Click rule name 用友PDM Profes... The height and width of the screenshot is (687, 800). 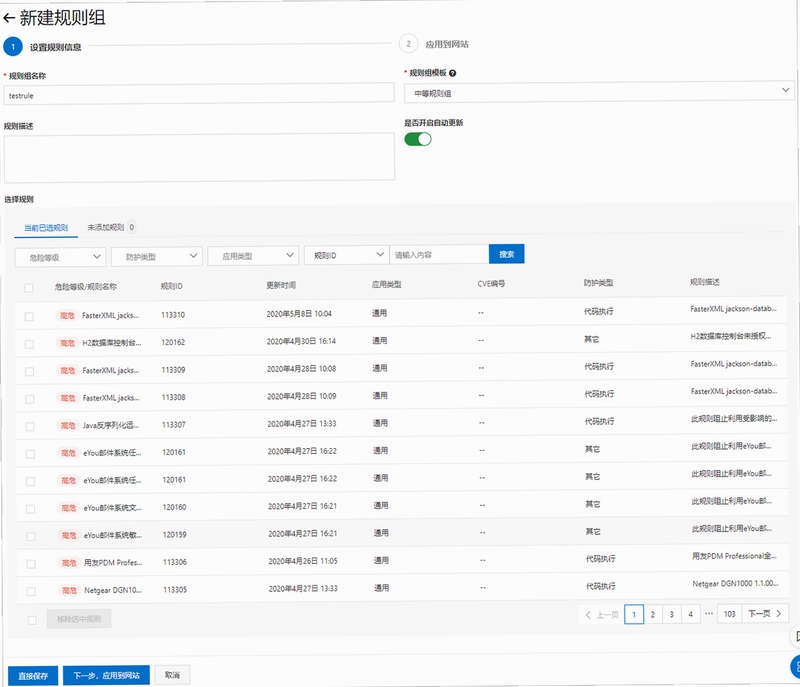113,563
